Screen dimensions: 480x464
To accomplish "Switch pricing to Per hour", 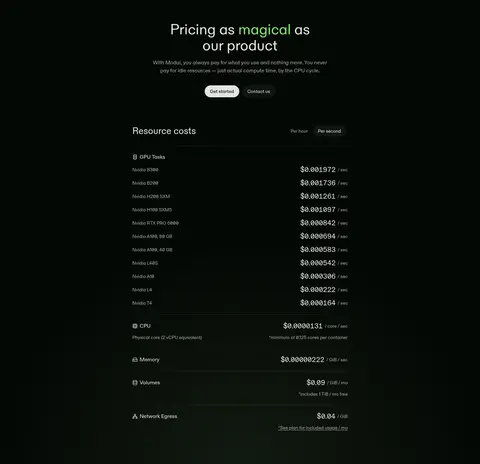I will click(x=299, y=131).
